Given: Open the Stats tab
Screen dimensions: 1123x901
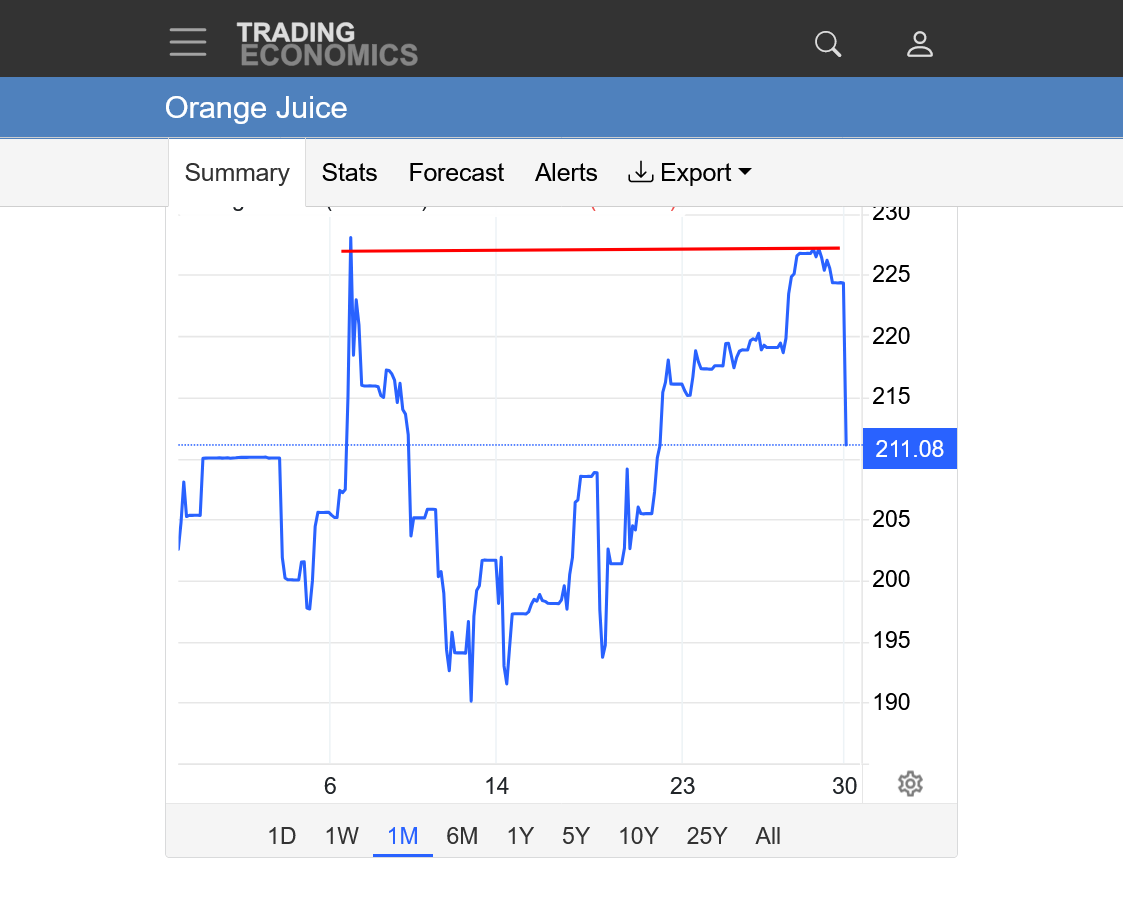Looking at the screenshot, I should (x=349, y=173).
